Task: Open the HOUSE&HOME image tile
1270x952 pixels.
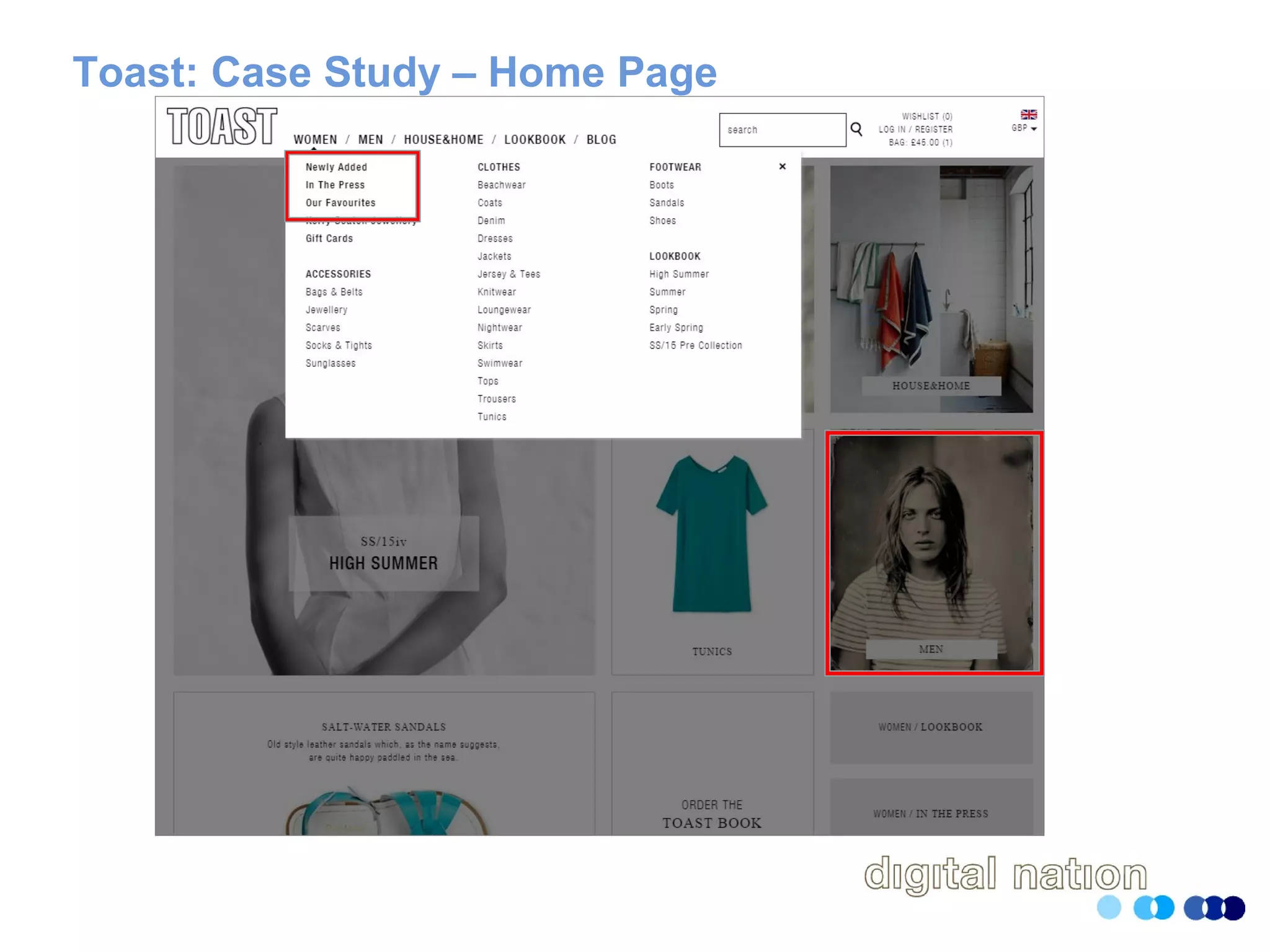Action: 931,289
